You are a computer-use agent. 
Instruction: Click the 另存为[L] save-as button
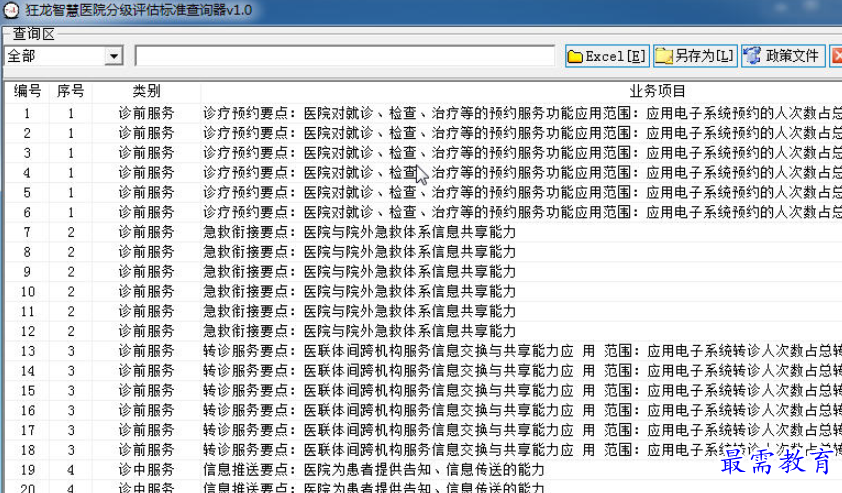695,56
